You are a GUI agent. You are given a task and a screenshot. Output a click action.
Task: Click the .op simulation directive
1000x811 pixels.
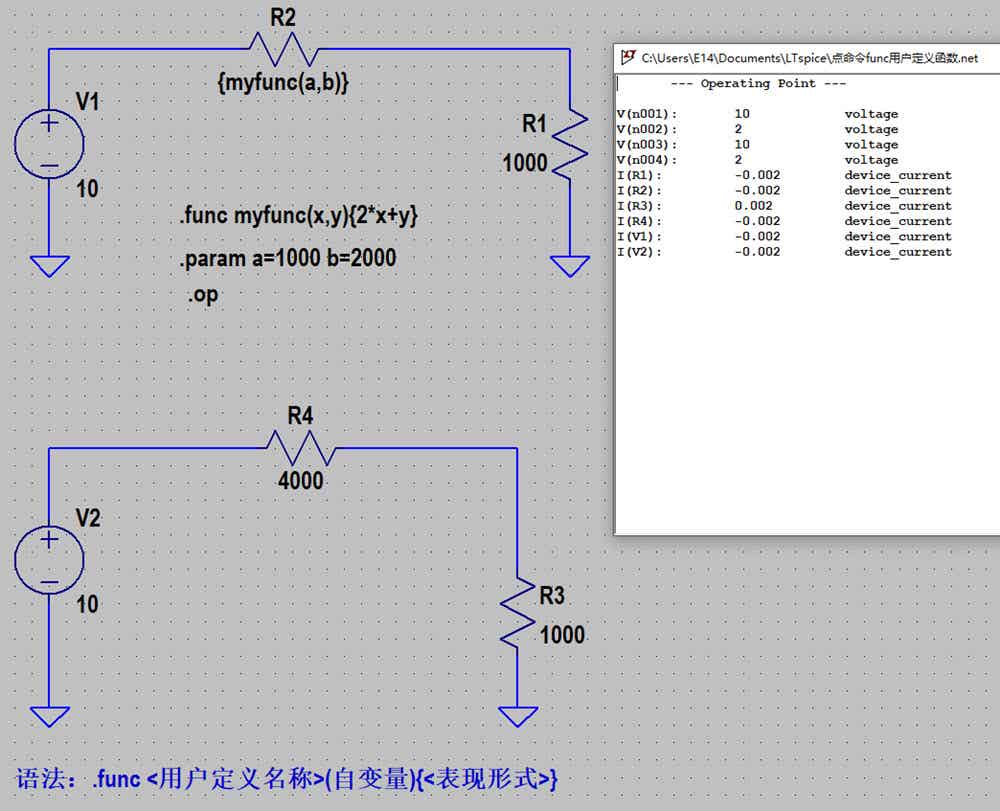203,295
